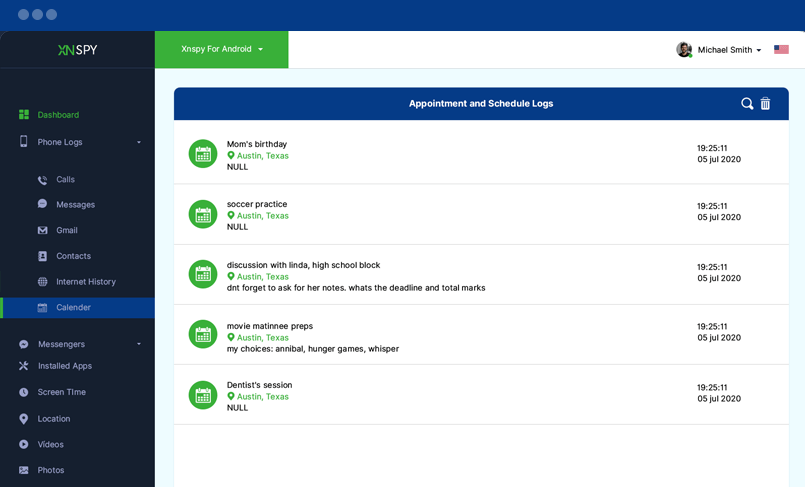Image resolution: width=805 pixels, height=487 pixels.
Task: Click Austin, Texas under movie matinnee preps
Action: point(262,338)
